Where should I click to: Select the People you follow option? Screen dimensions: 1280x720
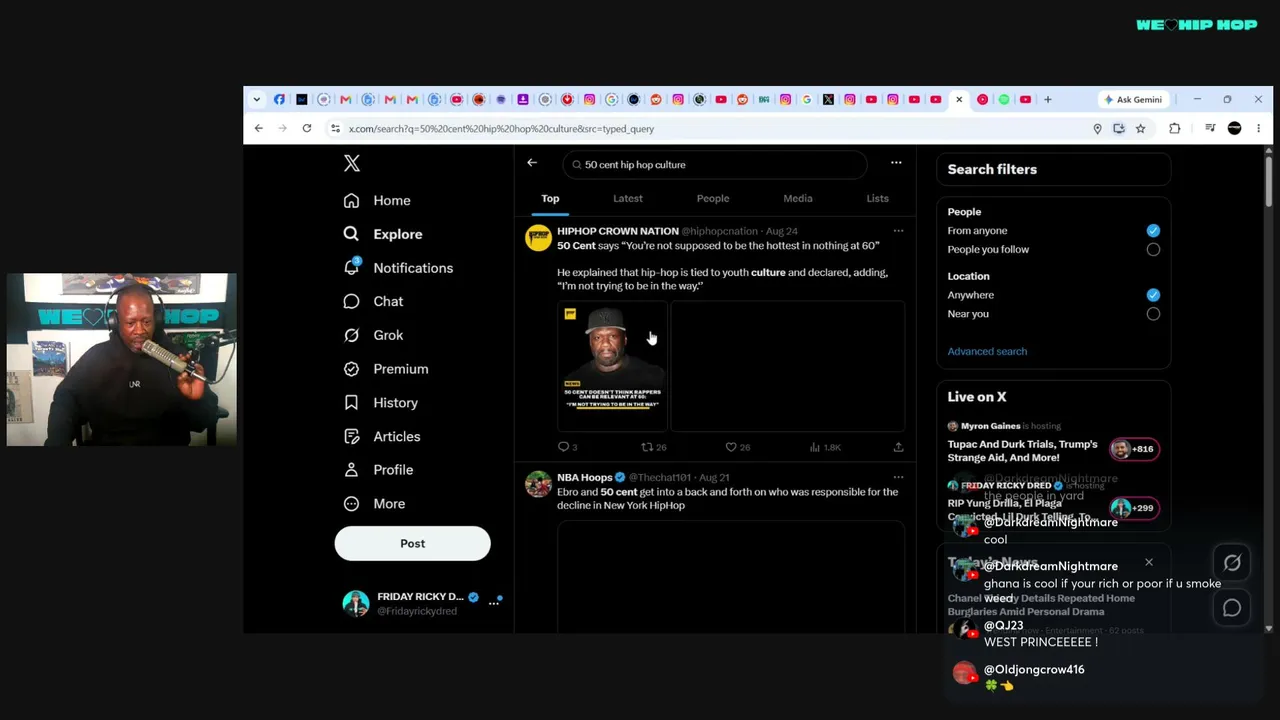point(1153,249)
